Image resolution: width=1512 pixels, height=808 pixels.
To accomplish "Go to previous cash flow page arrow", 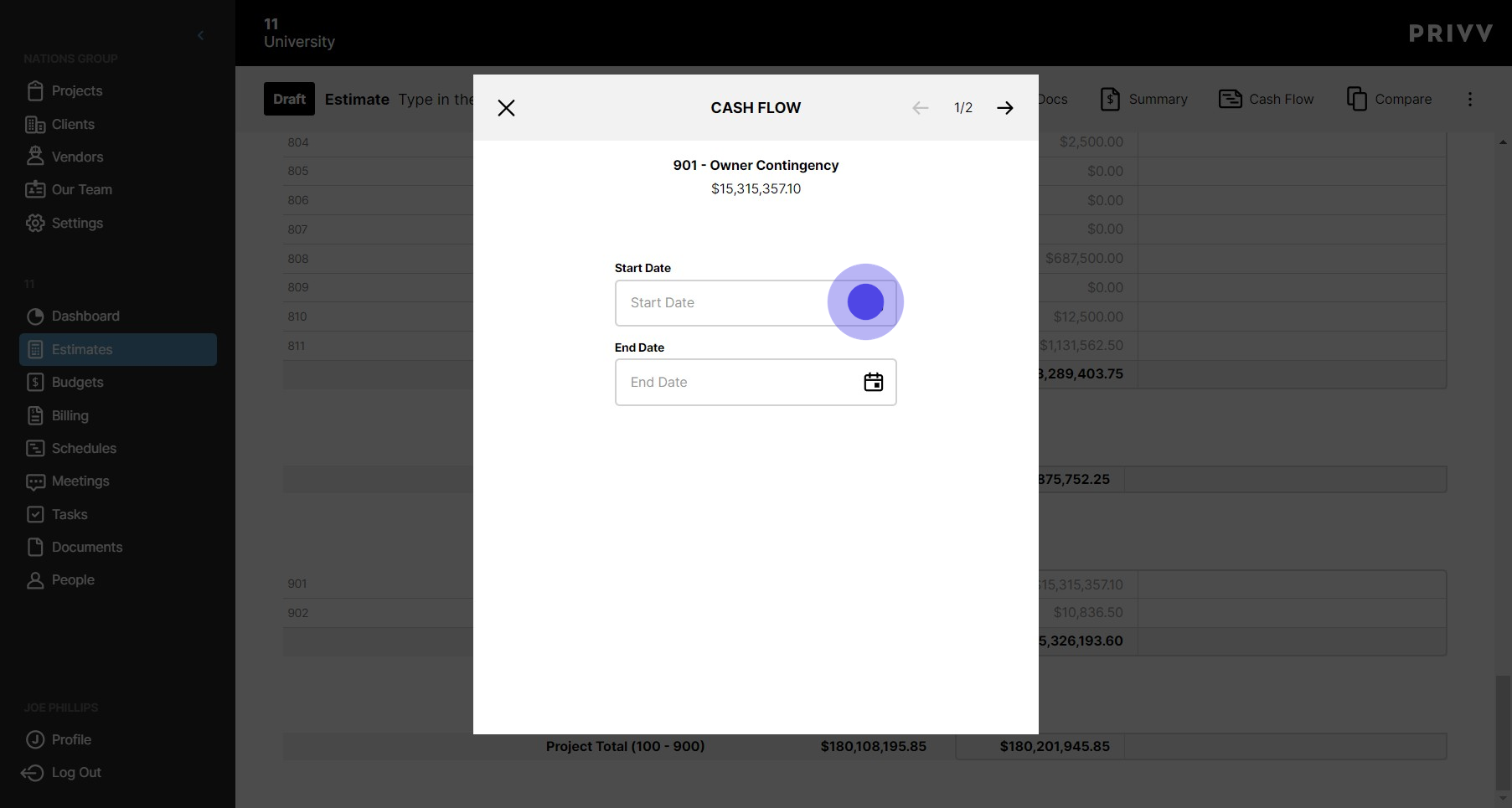I will 921,108.
